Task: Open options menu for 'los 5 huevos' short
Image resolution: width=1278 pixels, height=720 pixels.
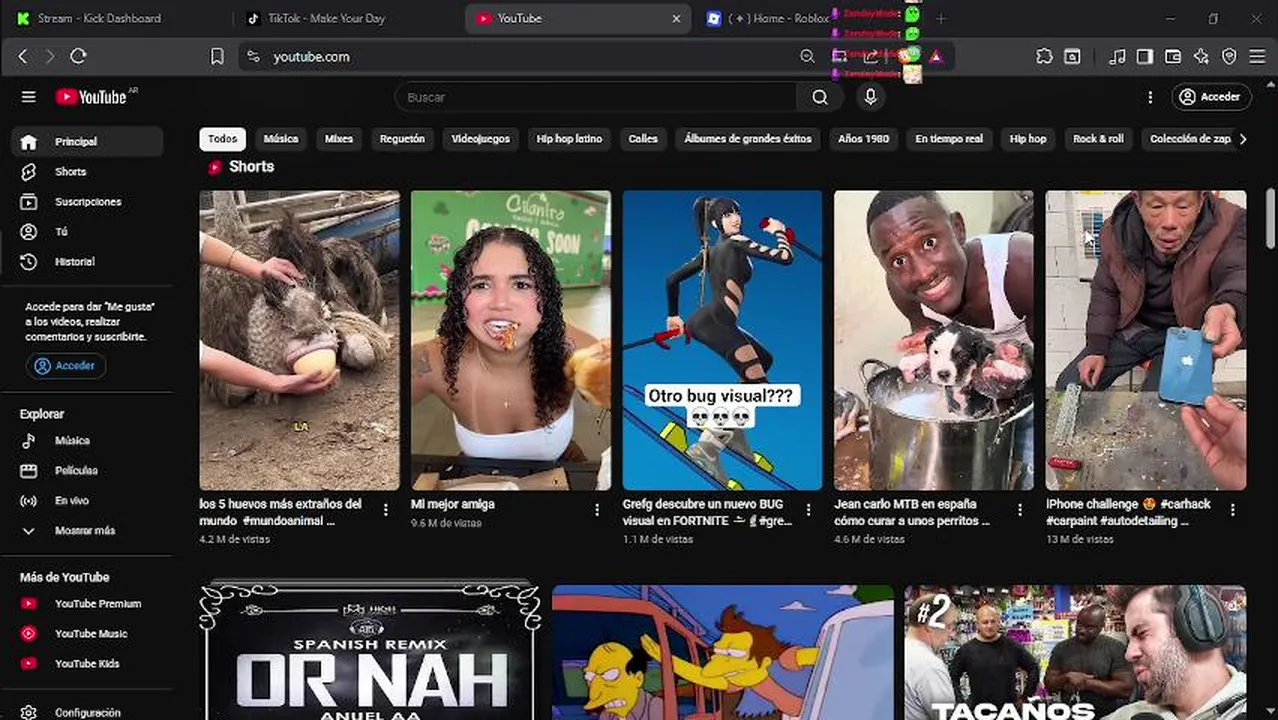Action: point(386,510)
